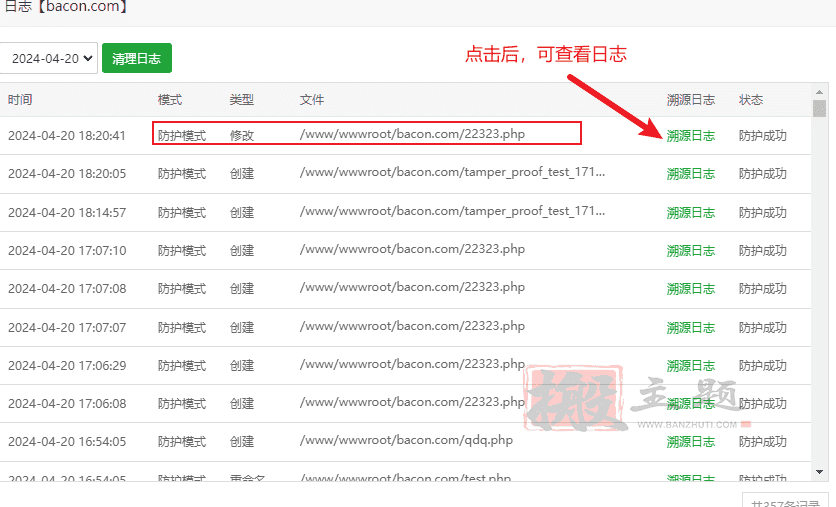The image size is (836, 507).
Task: Open 溯源日志 link for 17:07:07 row
Action: 690,327
